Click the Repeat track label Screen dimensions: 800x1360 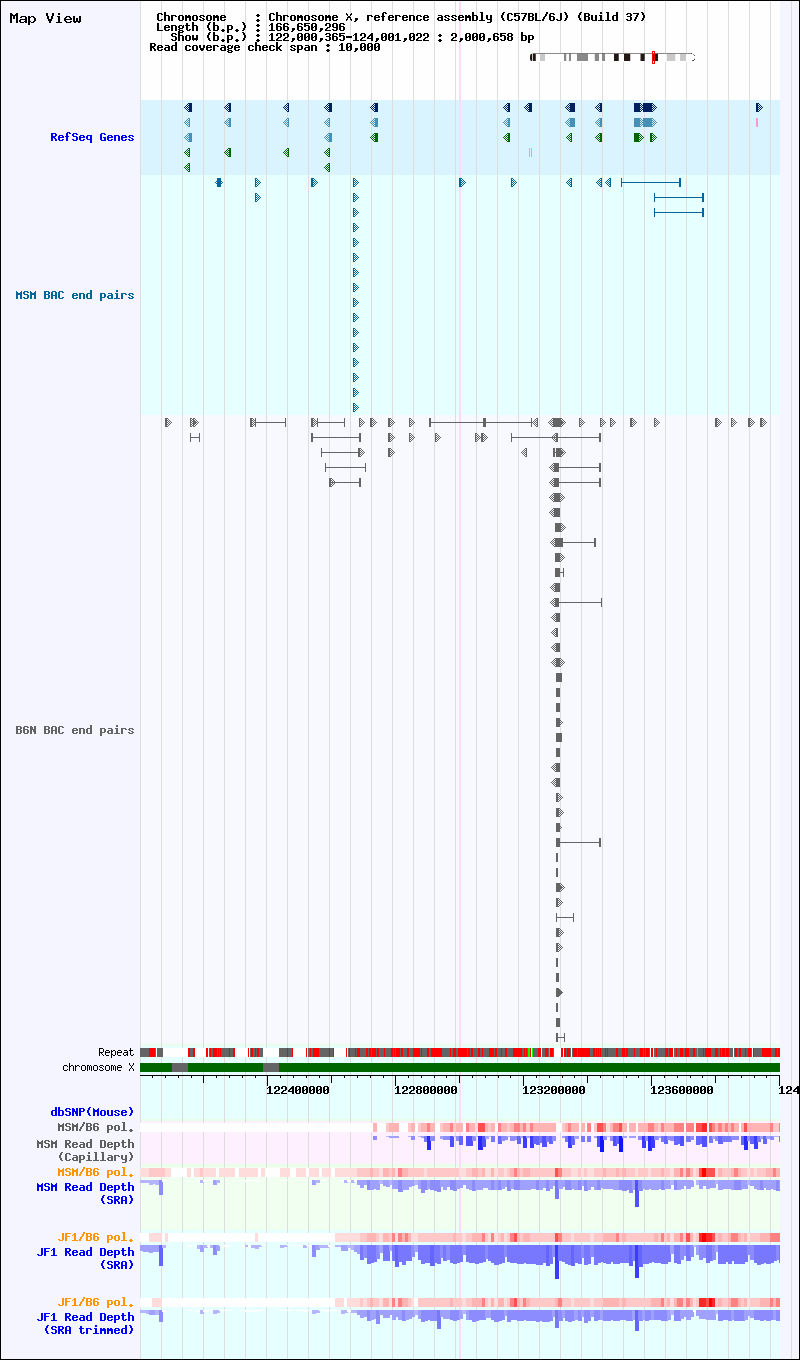(x=116, y=1052)
